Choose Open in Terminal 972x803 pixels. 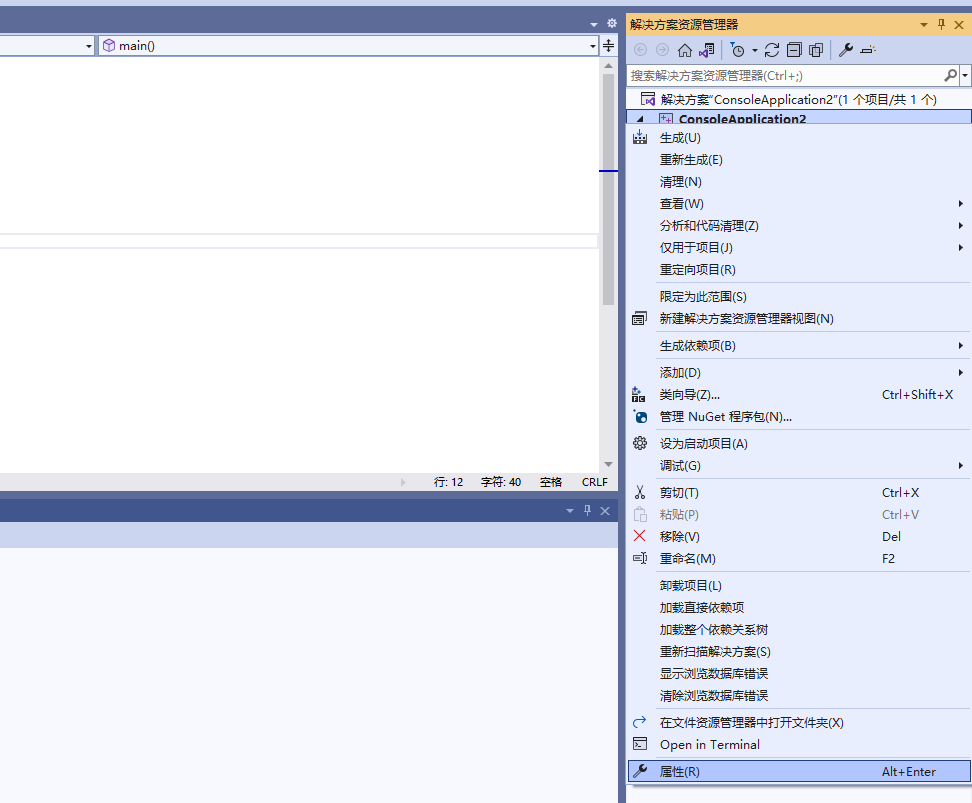click(x=799, y=745)
